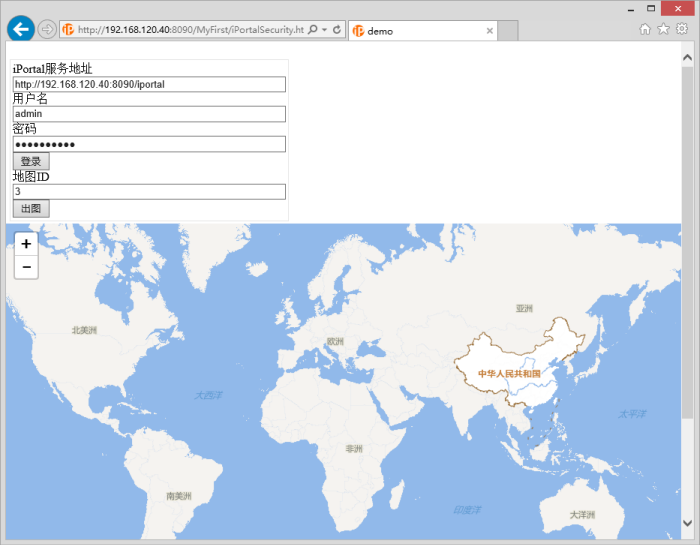Click the 用户名 field containing admin
This screenshot has width=700, height=545.
pyautogui.click(x=149, y=114)
